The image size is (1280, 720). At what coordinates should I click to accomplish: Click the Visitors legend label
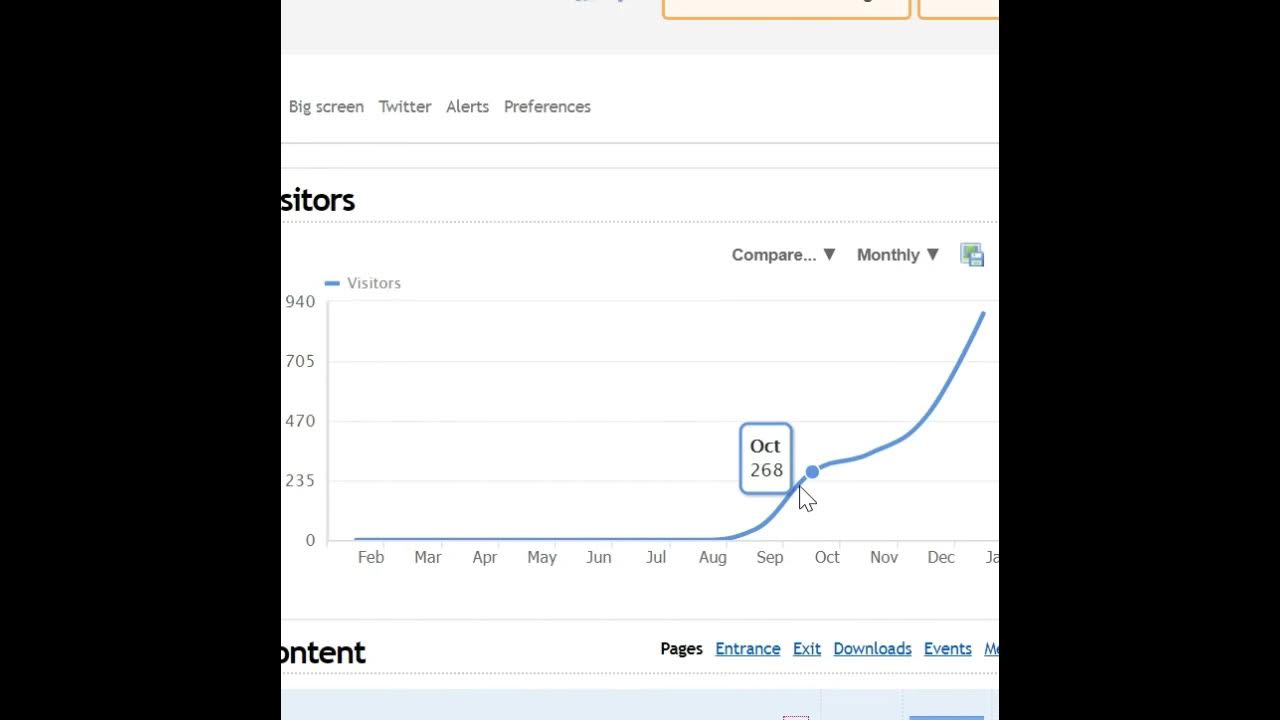coord(374,284)
